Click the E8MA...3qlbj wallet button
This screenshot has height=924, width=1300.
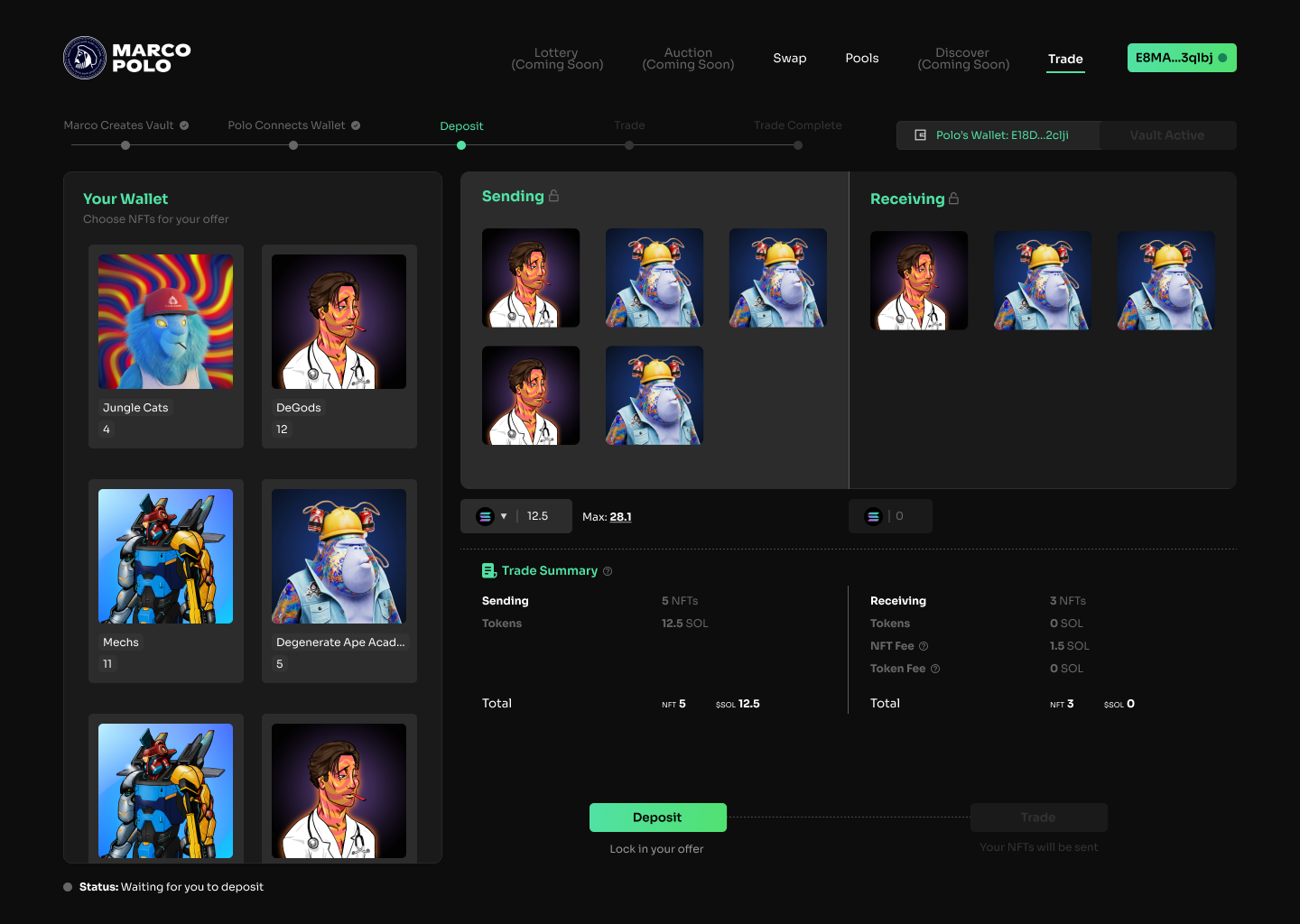tap(1182, 57)
